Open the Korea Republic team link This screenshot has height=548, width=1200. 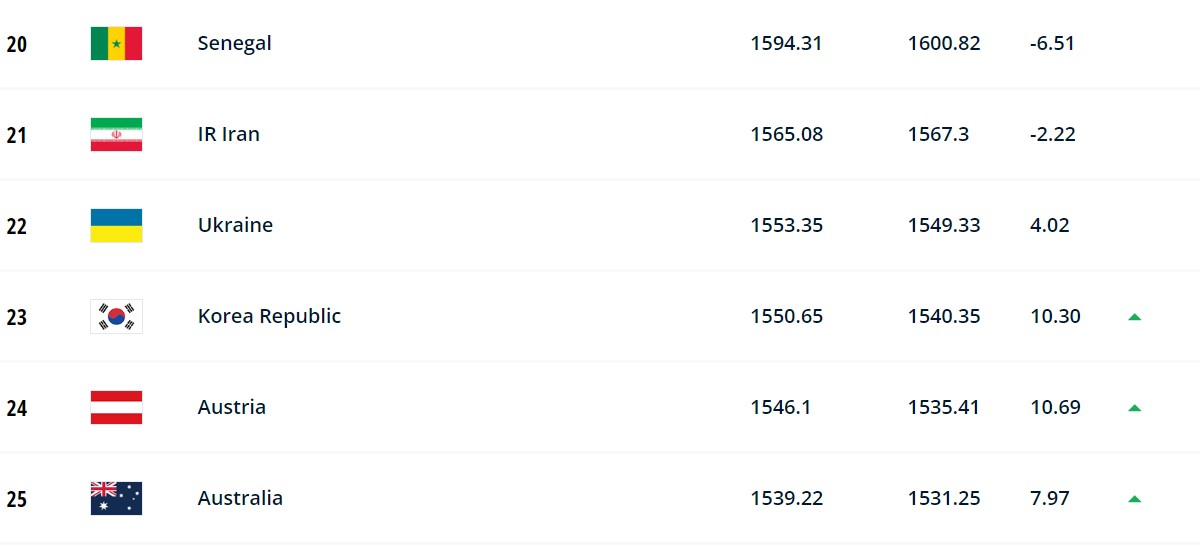pos(269,316)
